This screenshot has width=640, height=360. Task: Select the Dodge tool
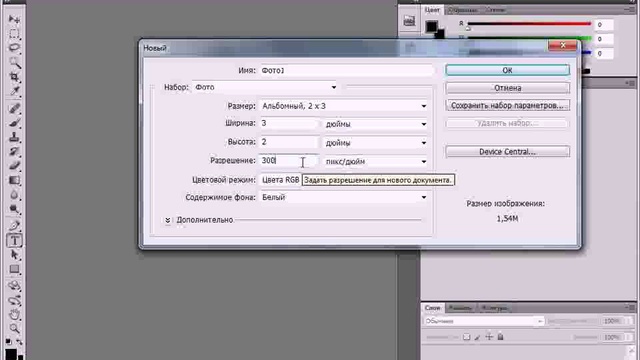pyautogui.click(x=14, y=209)
